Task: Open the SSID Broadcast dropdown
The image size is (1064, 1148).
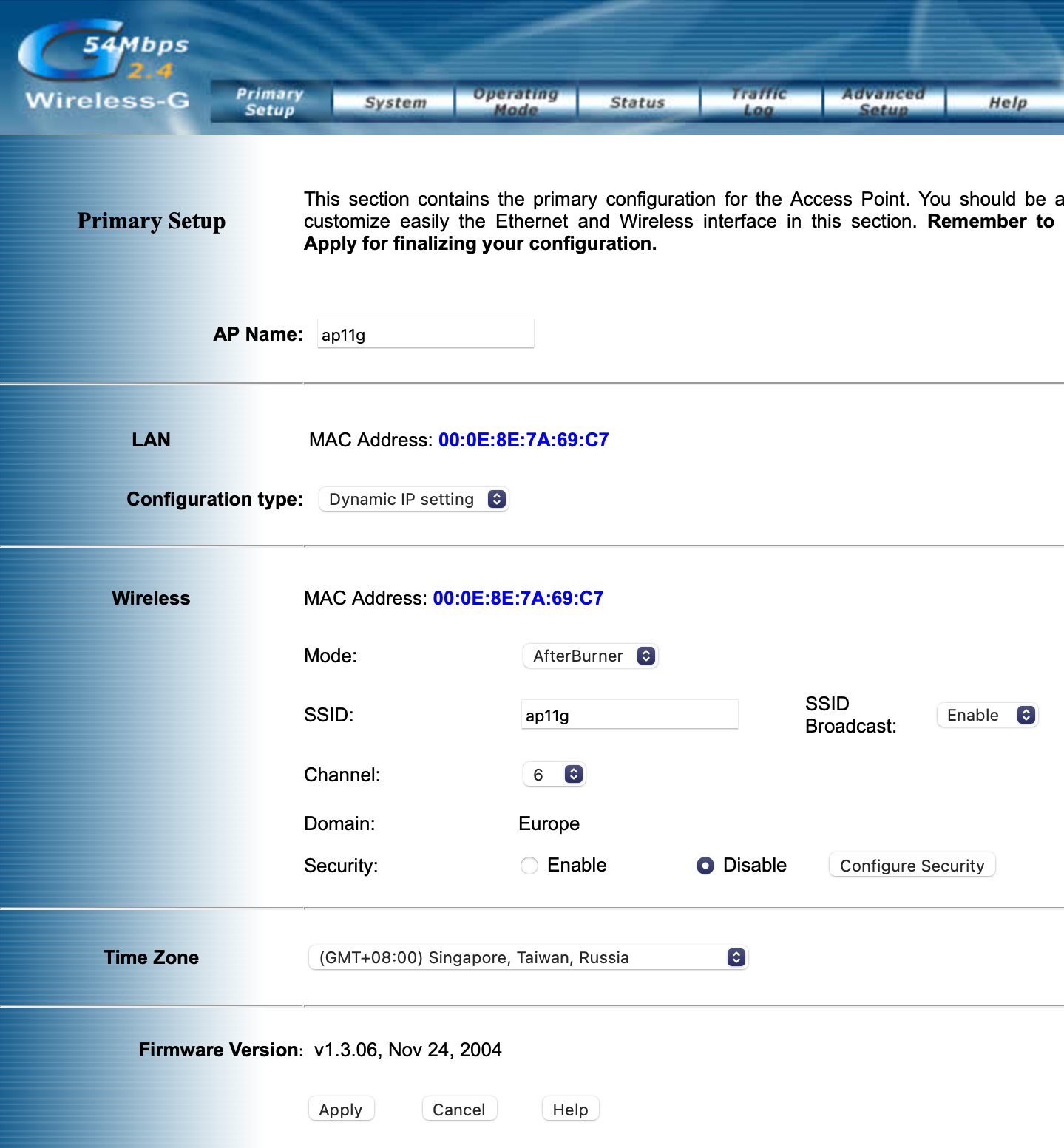Action: (987, 715)
